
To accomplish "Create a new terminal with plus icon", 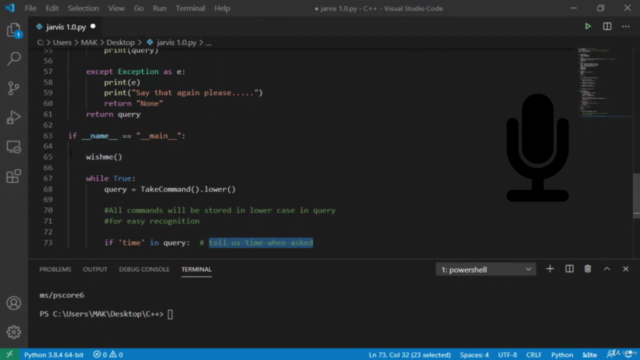I will pos(550,269).
